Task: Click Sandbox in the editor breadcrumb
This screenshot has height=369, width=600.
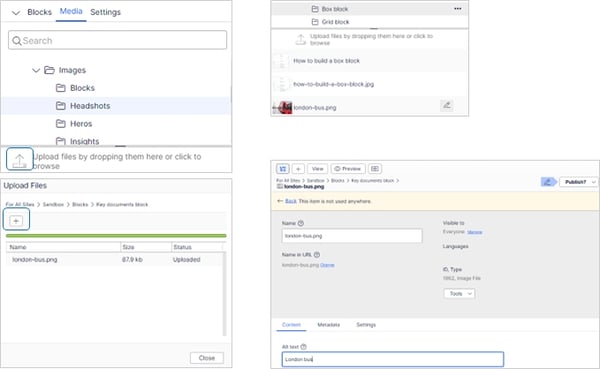Action: click(x=315, y=180)
